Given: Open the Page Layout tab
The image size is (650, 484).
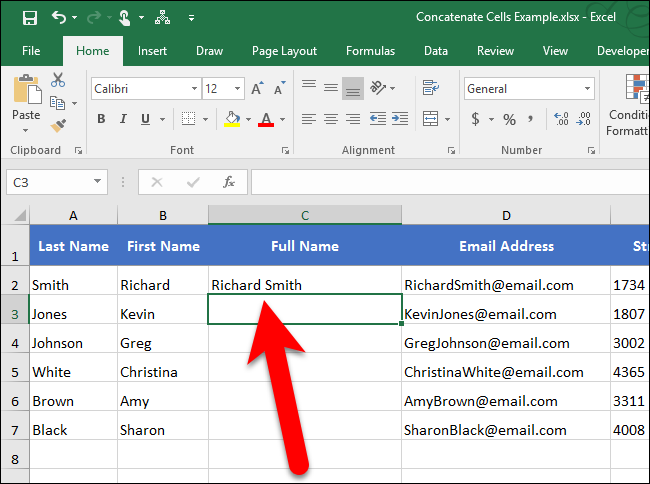Looking at the screenshot, I should point(284,51).
